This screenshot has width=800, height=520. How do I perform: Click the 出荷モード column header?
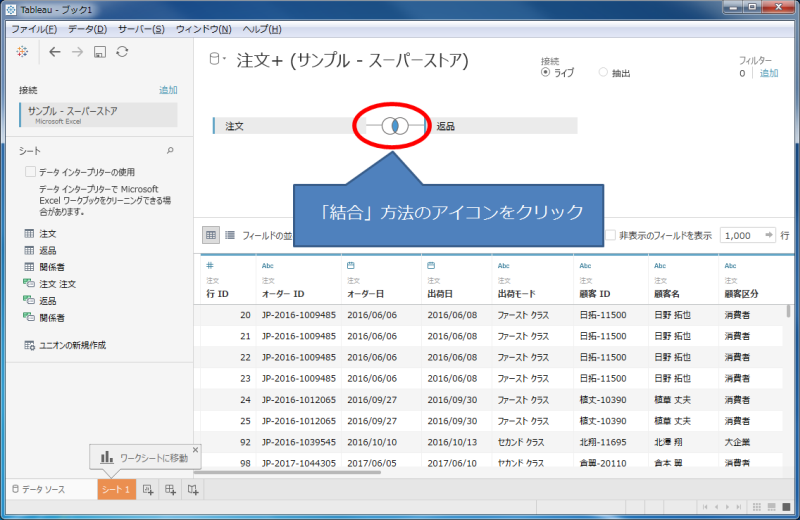pos(516,294)
